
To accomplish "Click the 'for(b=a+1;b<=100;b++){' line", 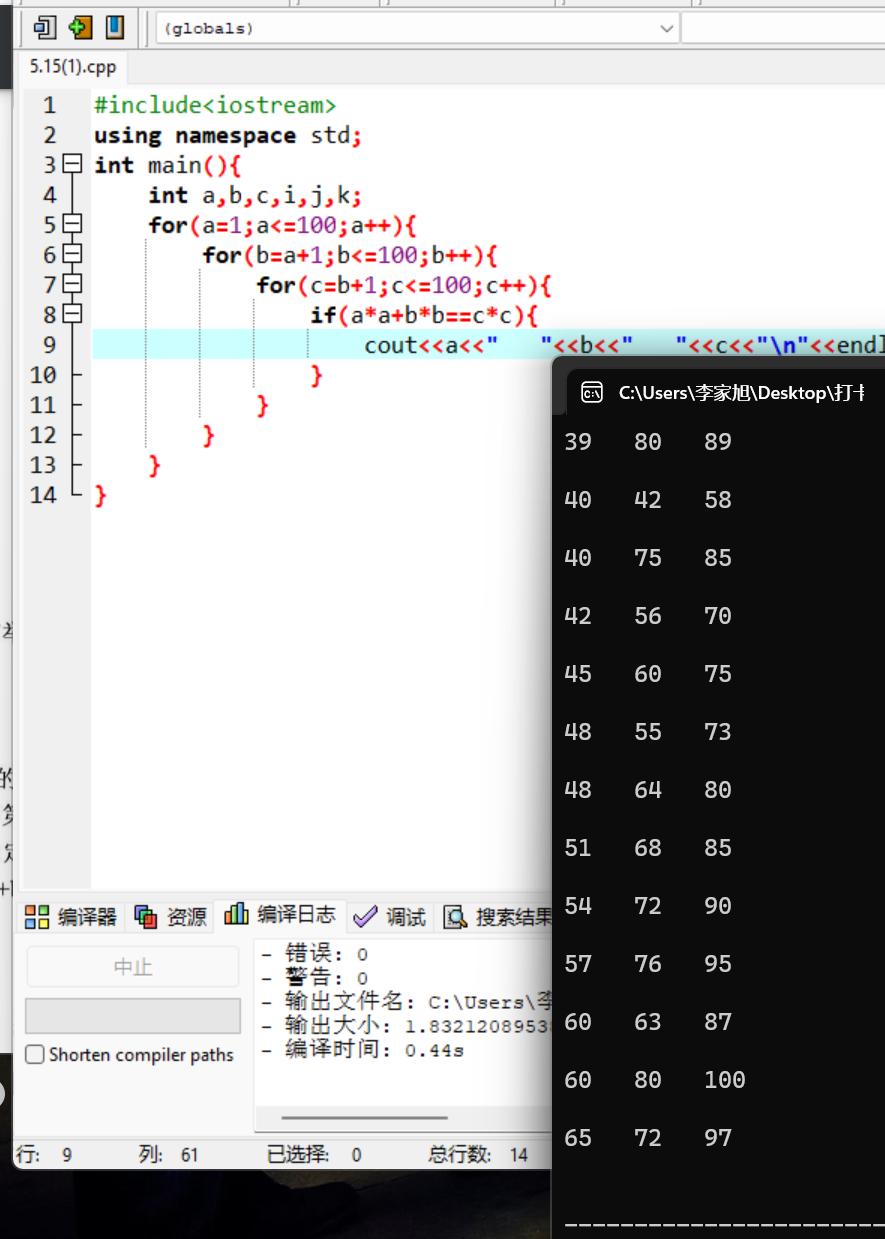I will (350, 255).
